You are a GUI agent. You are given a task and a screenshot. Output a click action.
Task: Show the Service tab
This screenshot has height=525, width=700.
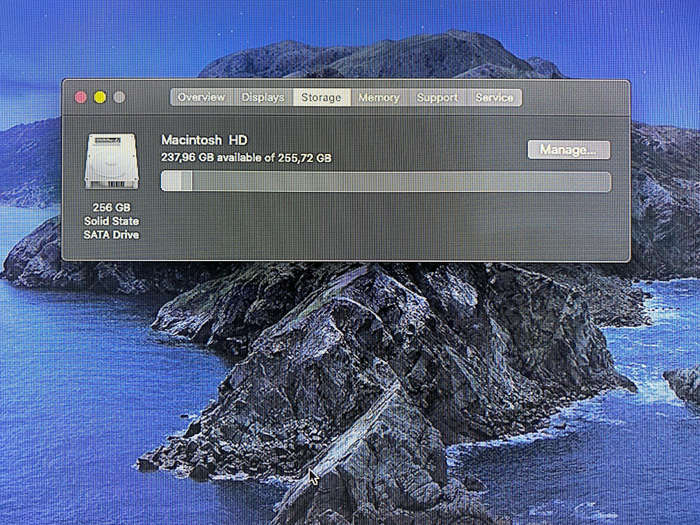(494, 97)
